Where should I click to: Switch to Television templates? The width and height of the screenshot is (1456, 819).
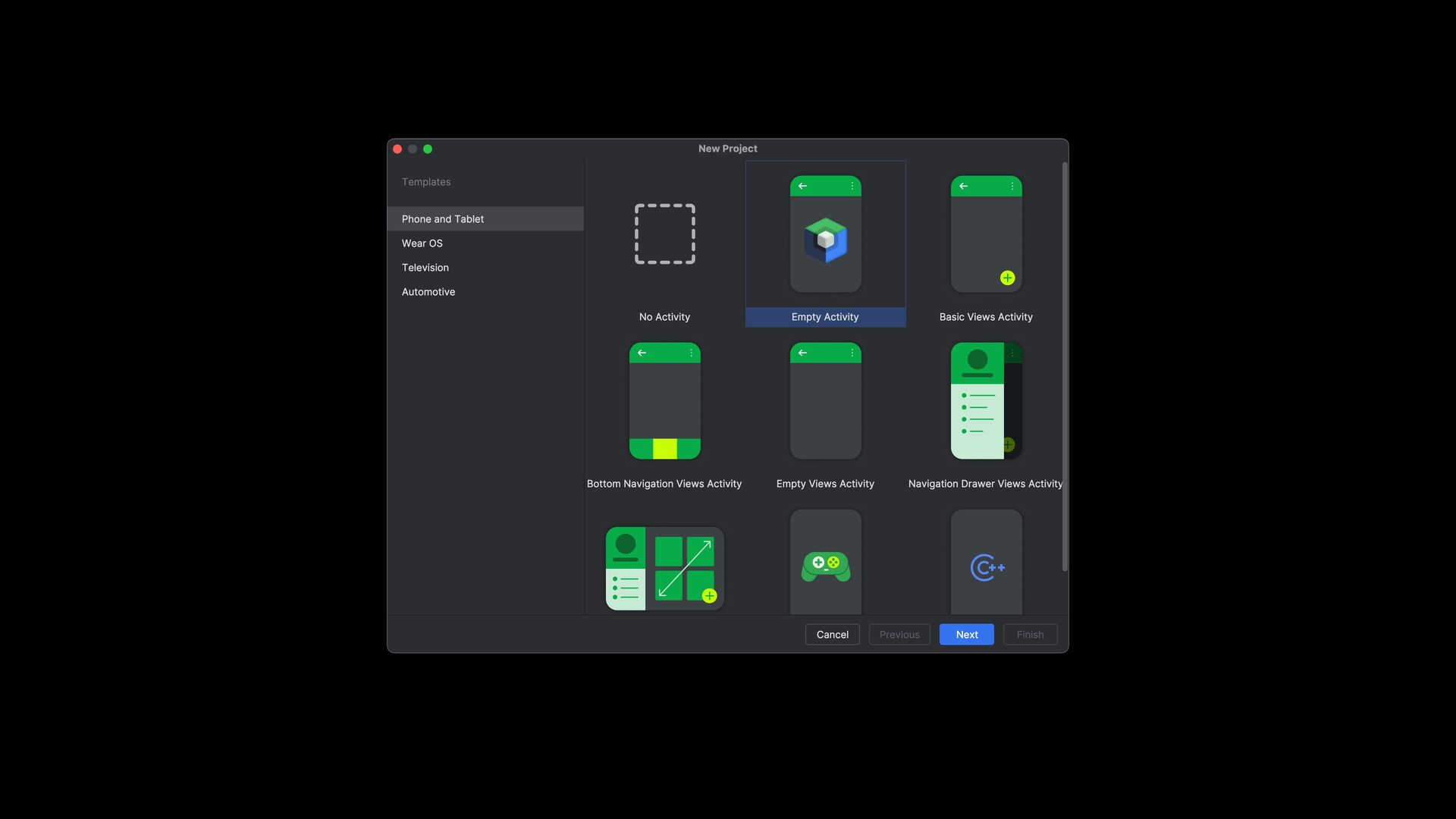tap(485, 268)
